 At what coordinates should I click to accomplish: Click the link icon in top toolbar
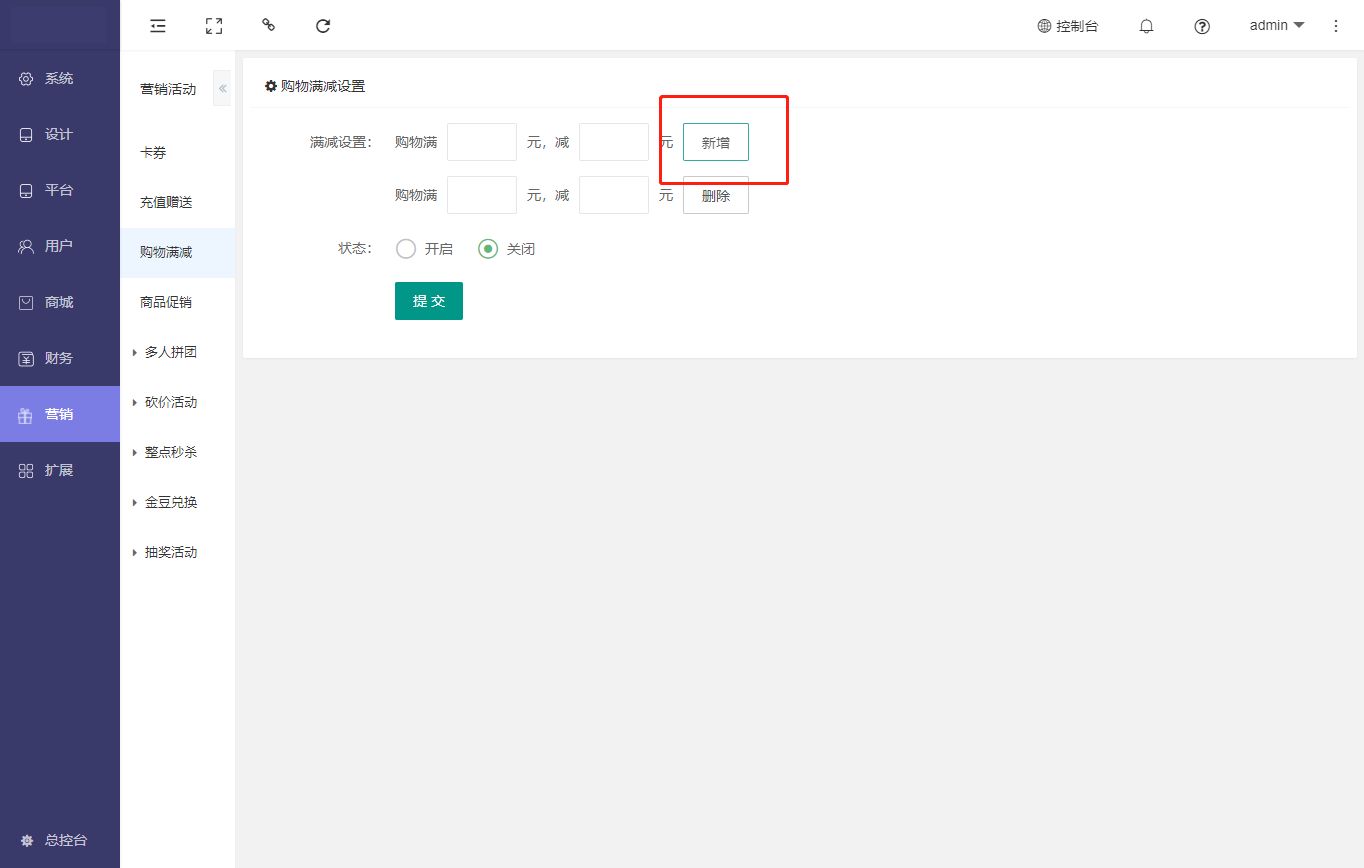268,25
